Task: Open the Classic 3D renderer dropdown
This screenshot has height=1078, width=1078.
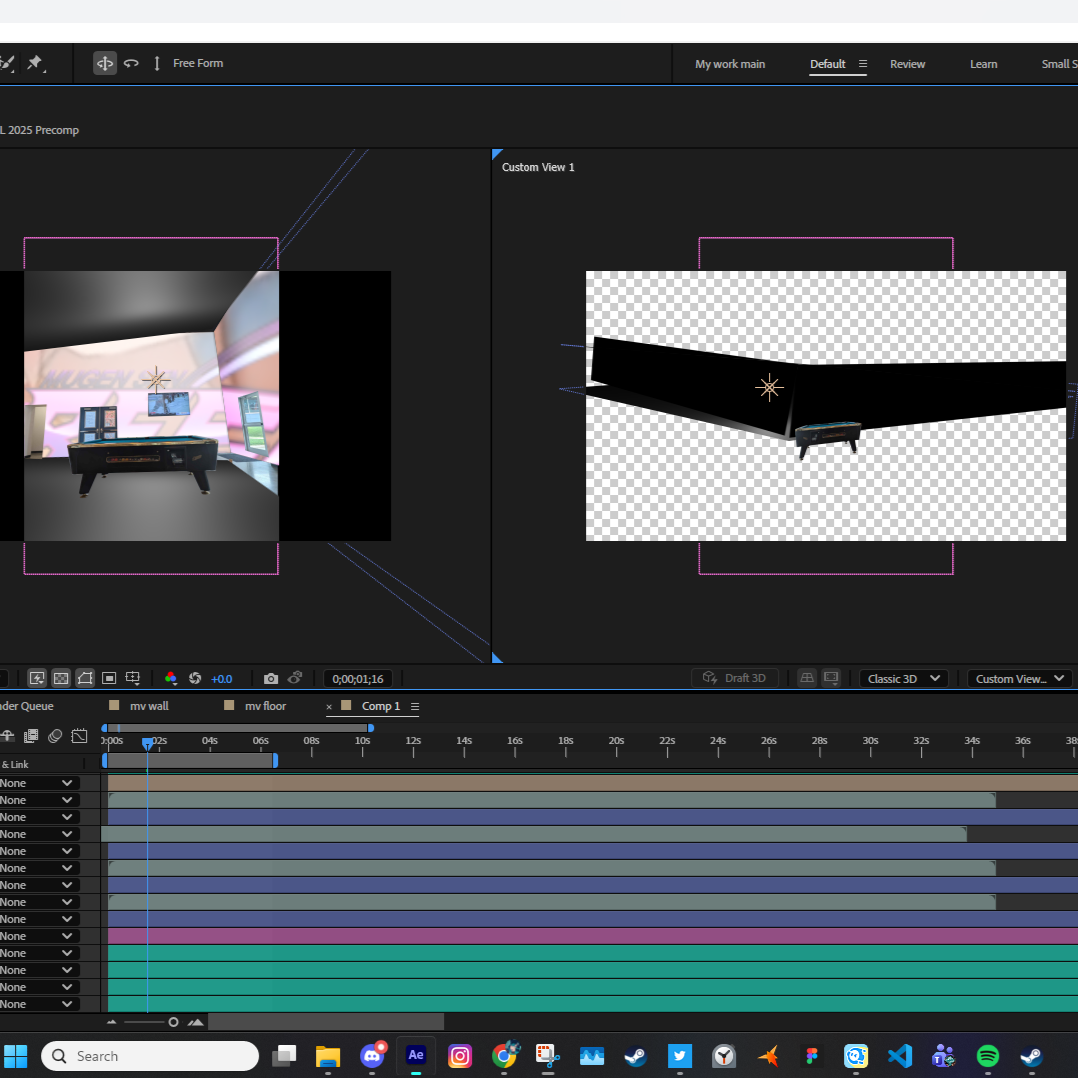Action: (x=902, y=678)
